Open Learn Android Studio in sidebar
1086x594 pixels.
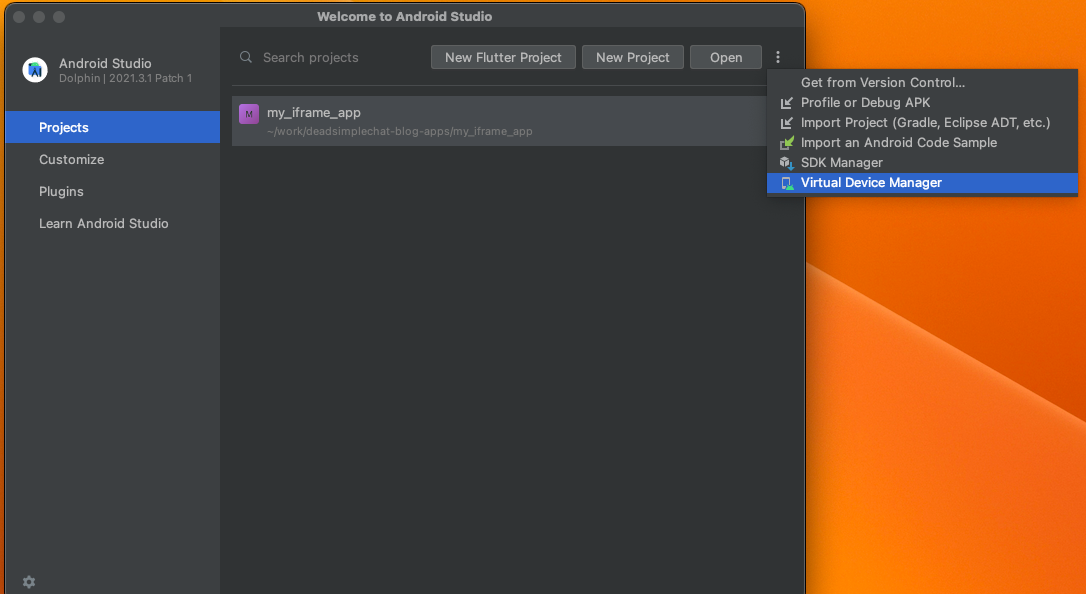(113, 223)
